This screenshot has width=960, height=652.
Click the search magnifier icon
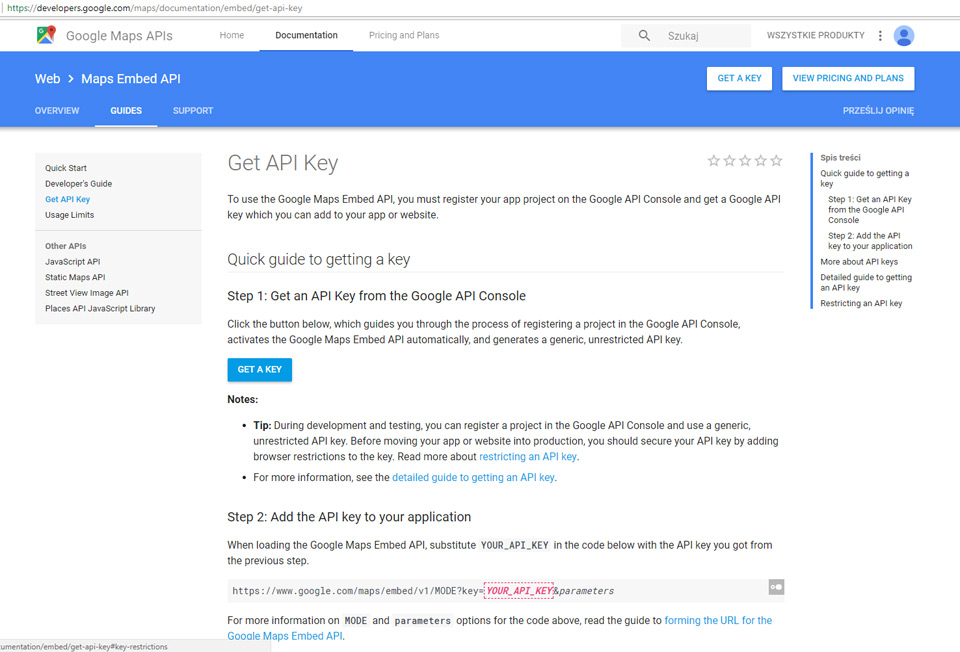point(644,36)
